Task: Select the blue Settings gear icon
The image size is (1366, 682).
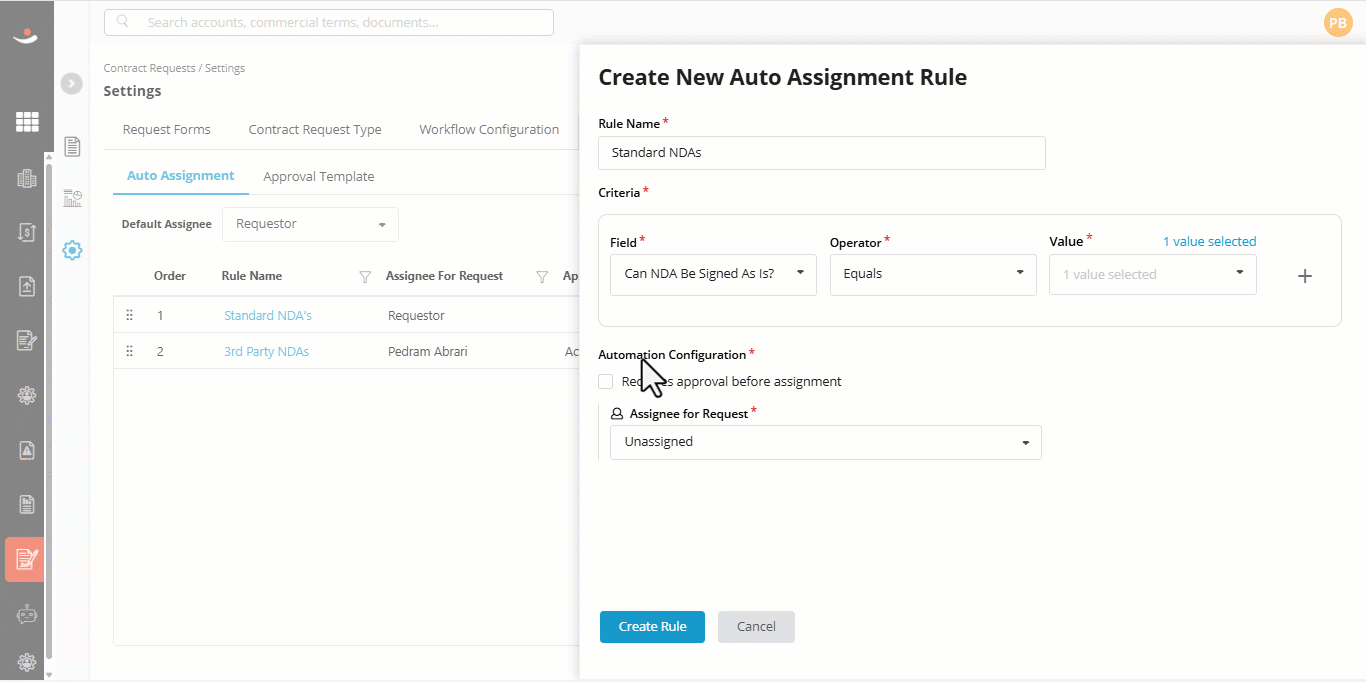Action: (72, 250)
